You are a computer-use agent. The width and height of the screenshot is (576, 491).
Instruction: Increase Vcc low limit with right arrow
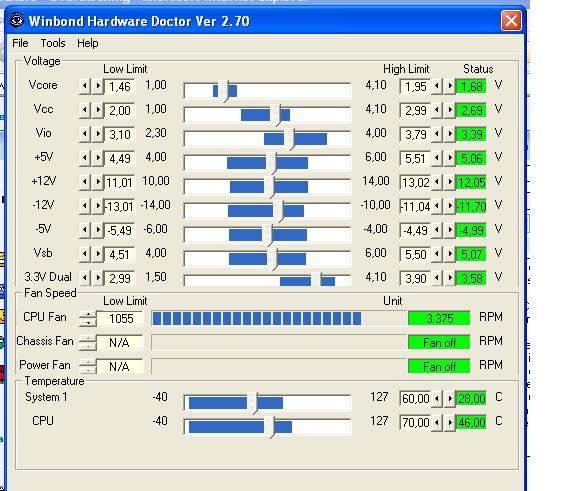[98, 110]
